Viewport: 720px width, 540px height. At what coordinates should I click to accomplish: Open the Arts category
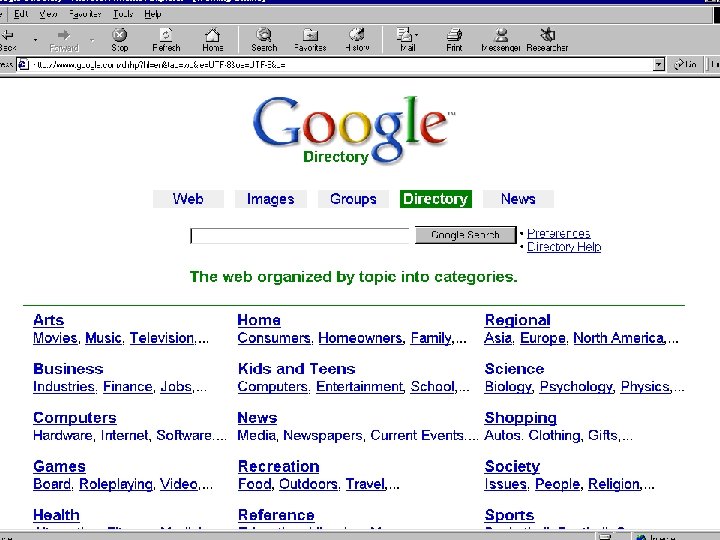[x=48, y=320]
